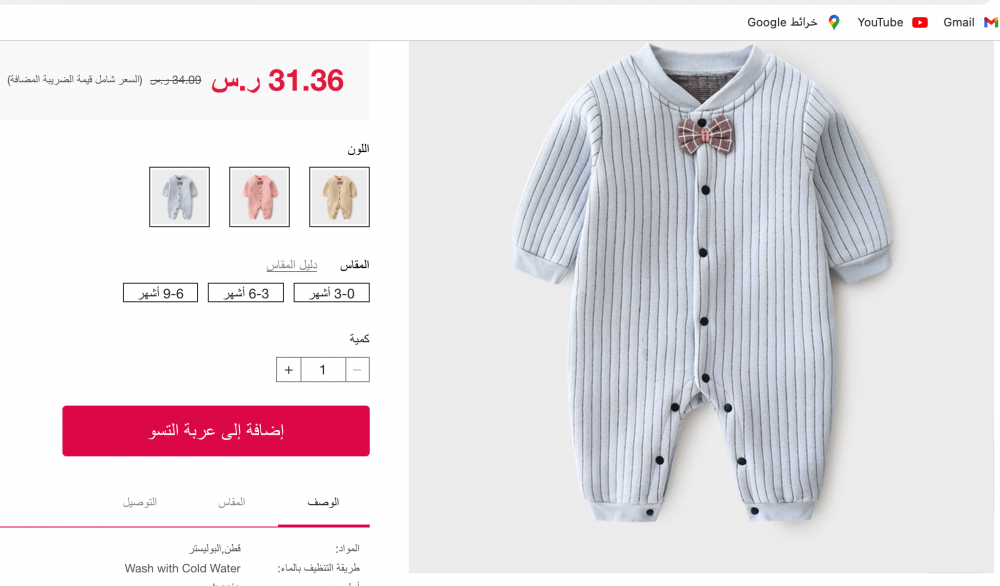Click the red add to cart button

[216, 431]
